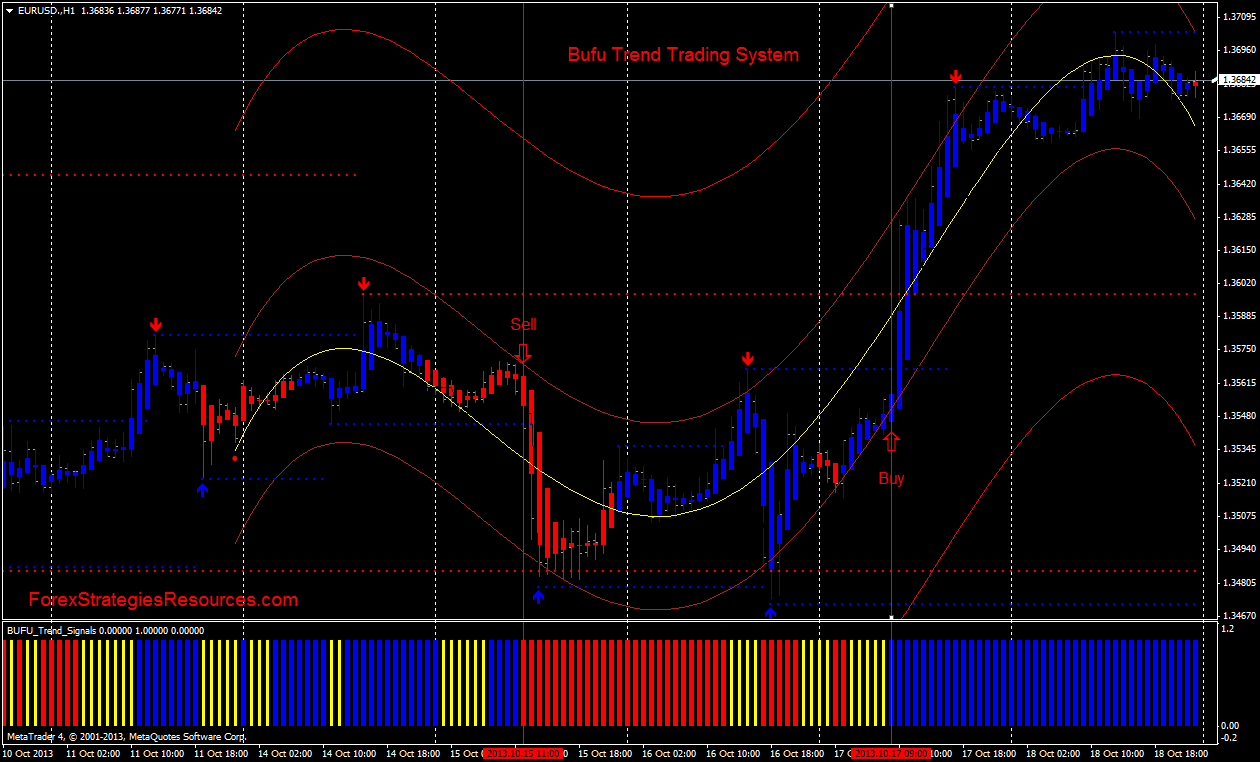Click the blue up arrow under the 11 Oct 18:00 low
Image resolution: width=1260 pixels, height=762 pixels.
click(203, 489)
